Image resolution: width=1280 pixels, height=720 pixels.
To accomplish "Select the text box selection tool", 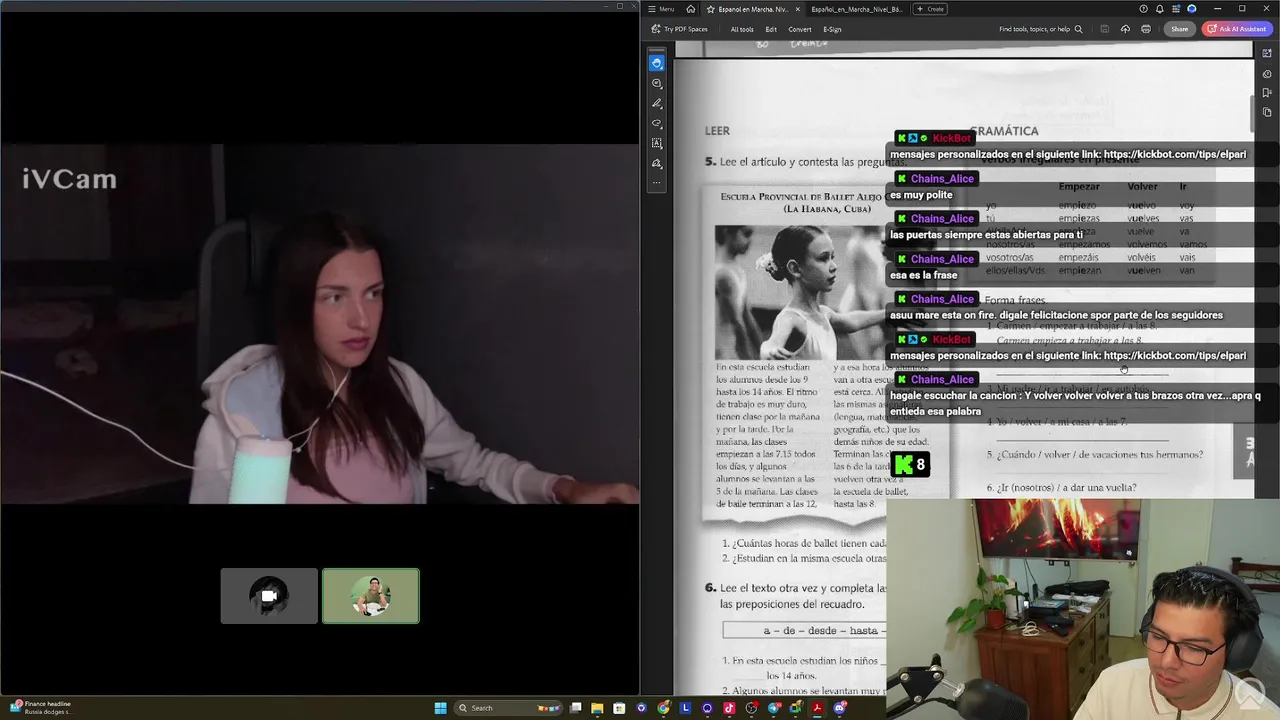I will [x=657, y=143].
